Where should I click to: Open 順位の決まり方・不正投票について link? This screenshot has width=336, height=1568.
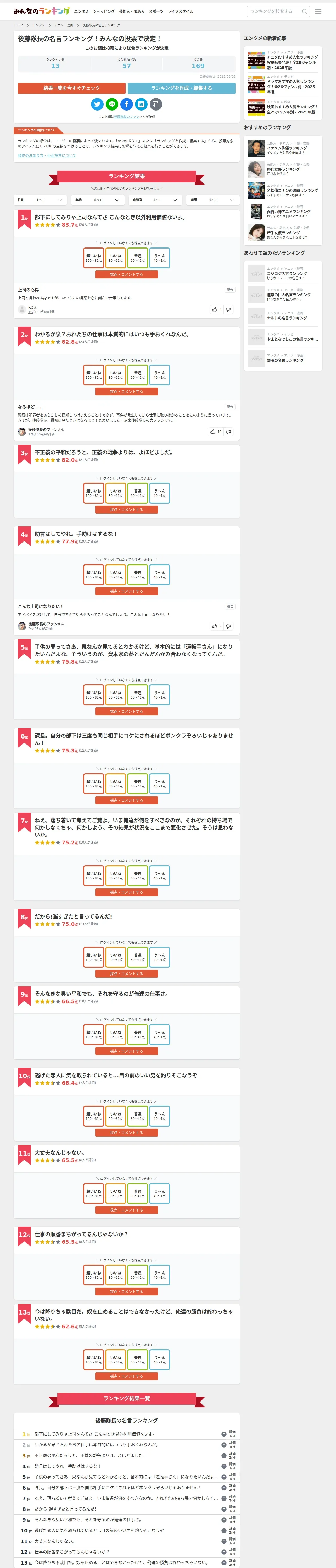tap(47, 155)
